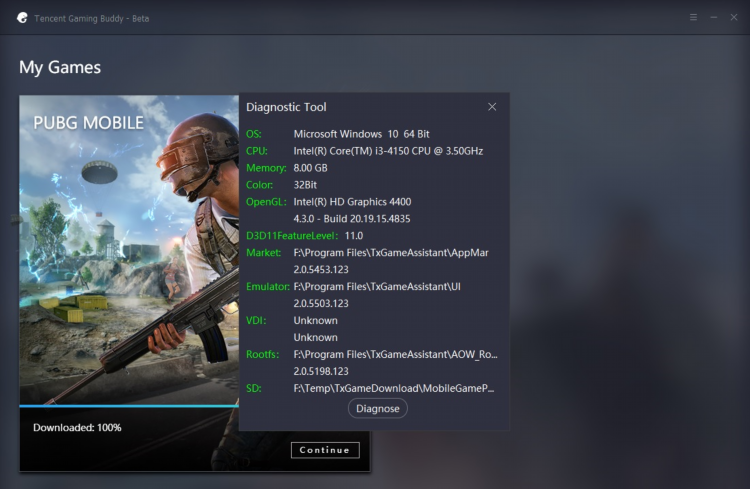Select the i3-4150 CPU value text

click(388, 151)
